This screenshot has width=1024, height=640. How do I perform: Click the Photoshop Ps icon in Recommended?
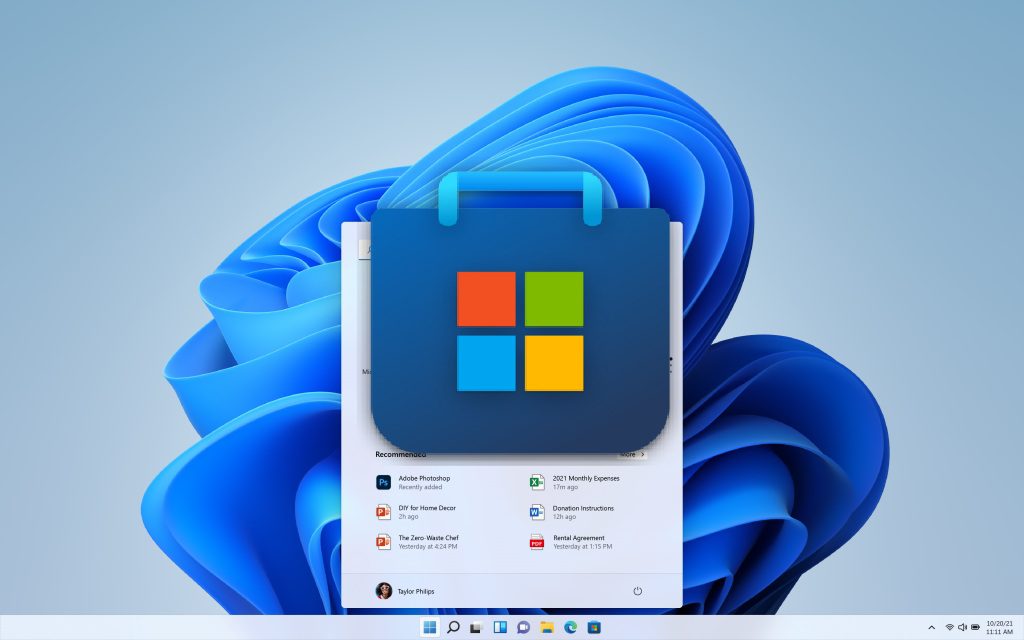click(x=383, y=483)
